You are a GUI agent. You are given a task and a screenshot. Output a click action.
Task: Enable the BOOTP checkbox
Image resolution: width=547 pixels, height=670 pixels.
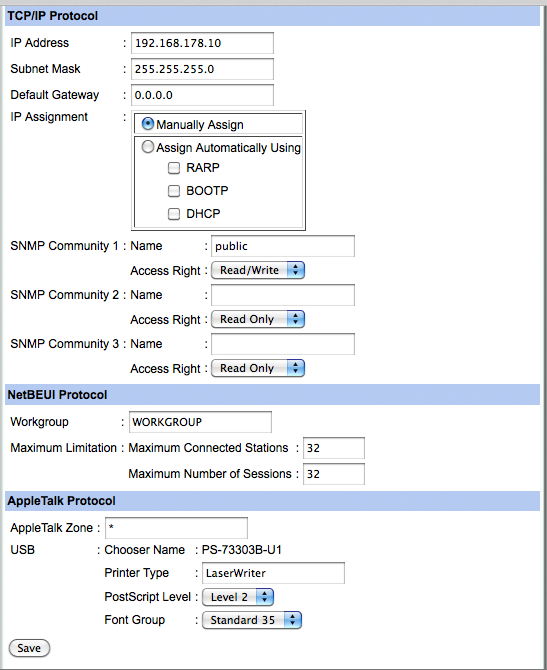click(174, 191)
